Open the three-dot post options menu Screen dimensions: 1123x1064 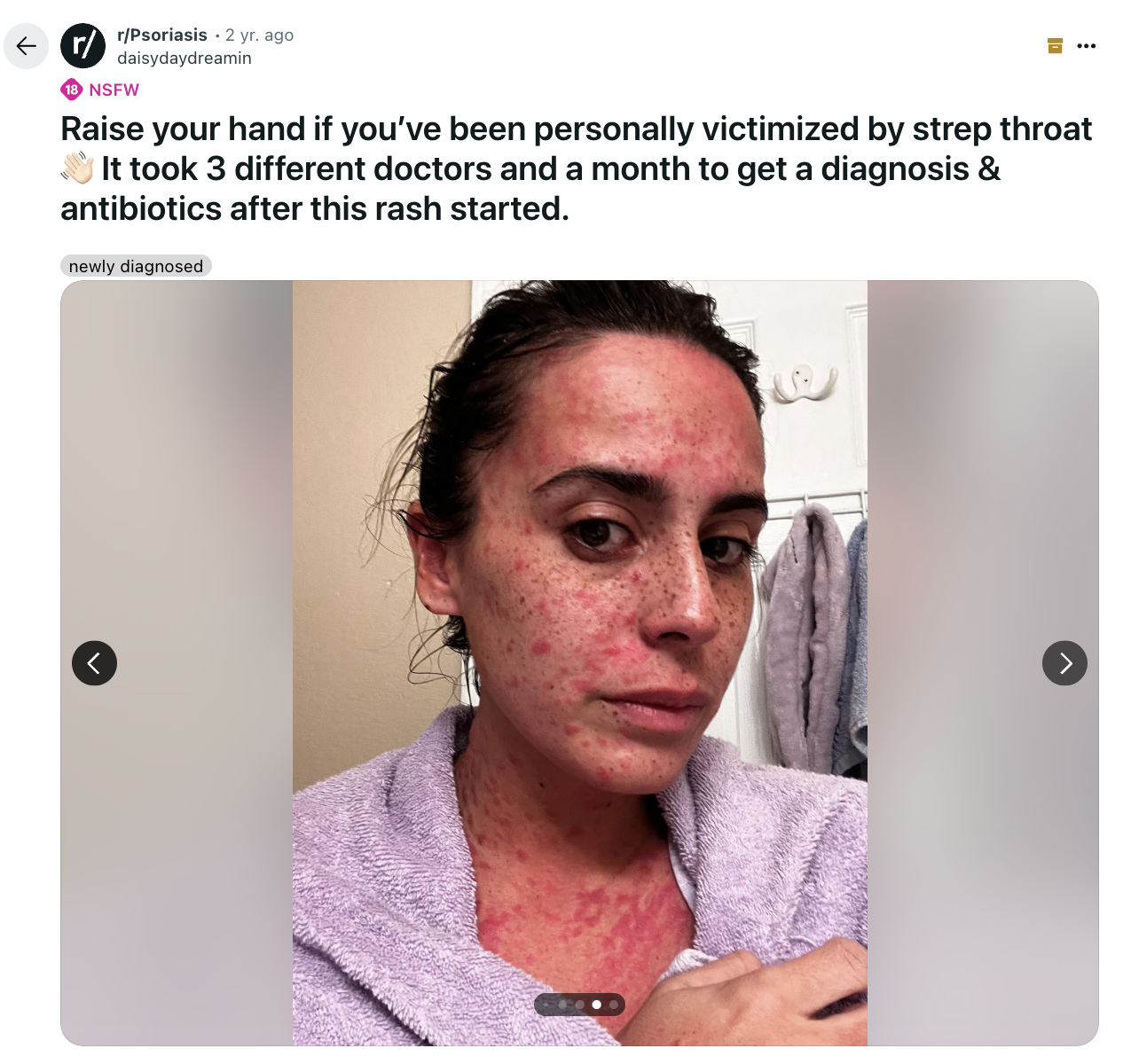1087,46
